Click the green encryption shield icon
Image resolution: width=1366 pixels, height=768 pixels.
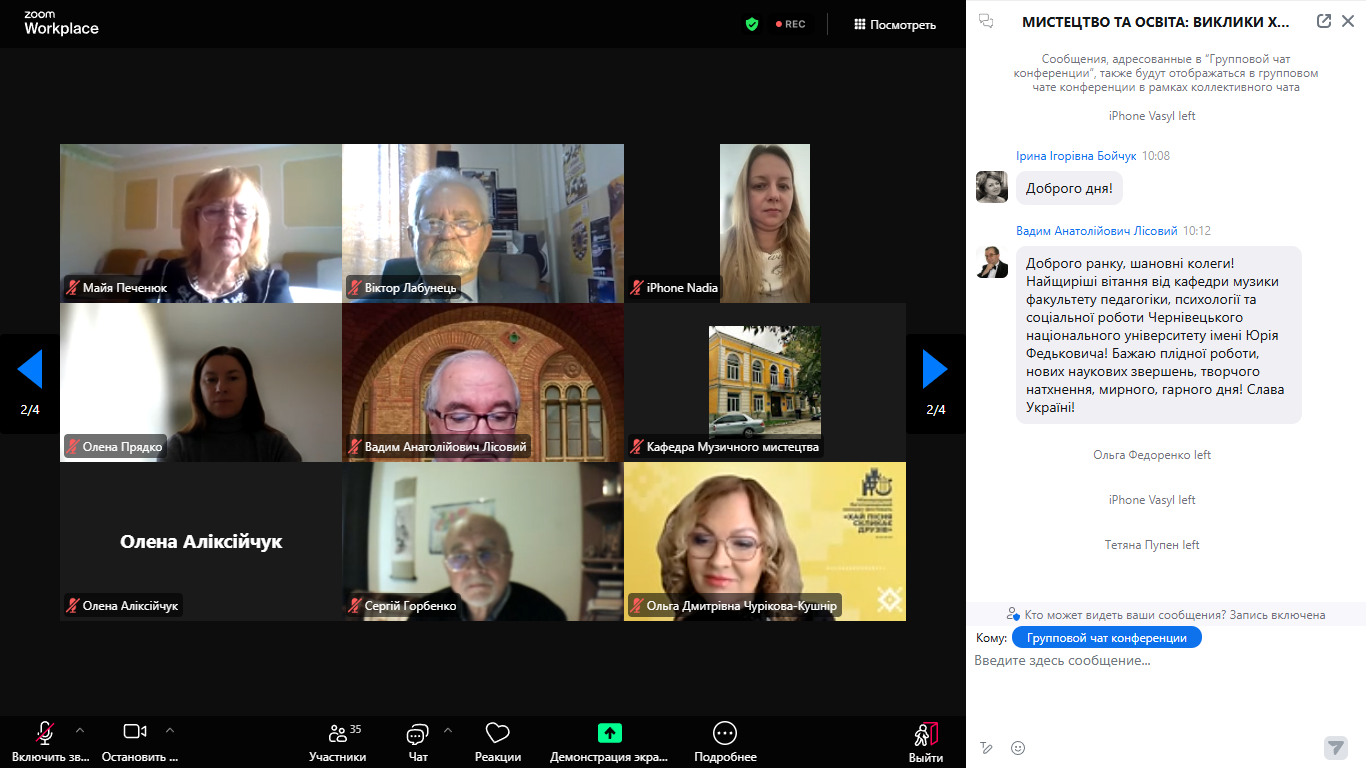point(752,24)
